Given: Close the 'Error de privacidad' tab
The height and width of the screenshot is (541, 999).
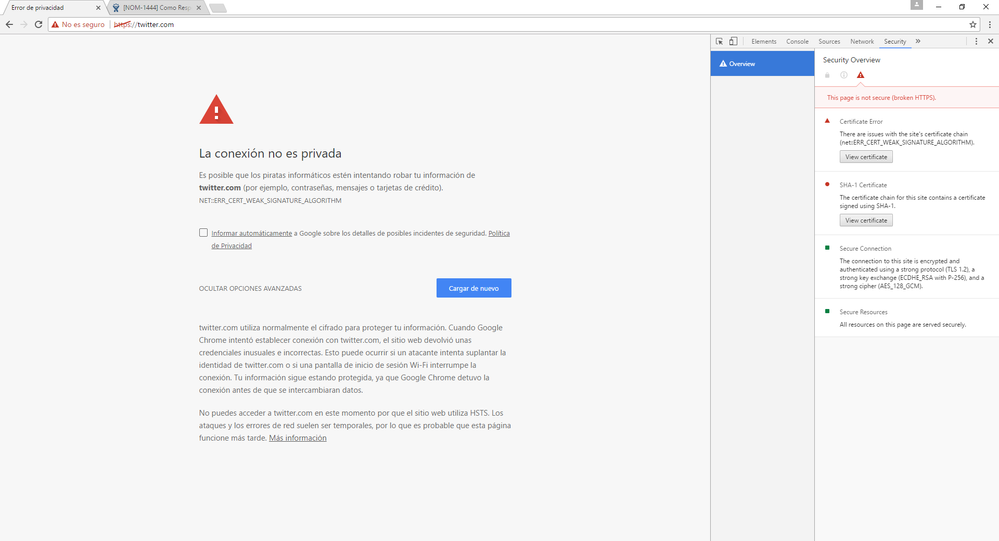Looking at the screenshot, I should coord(98,8).
